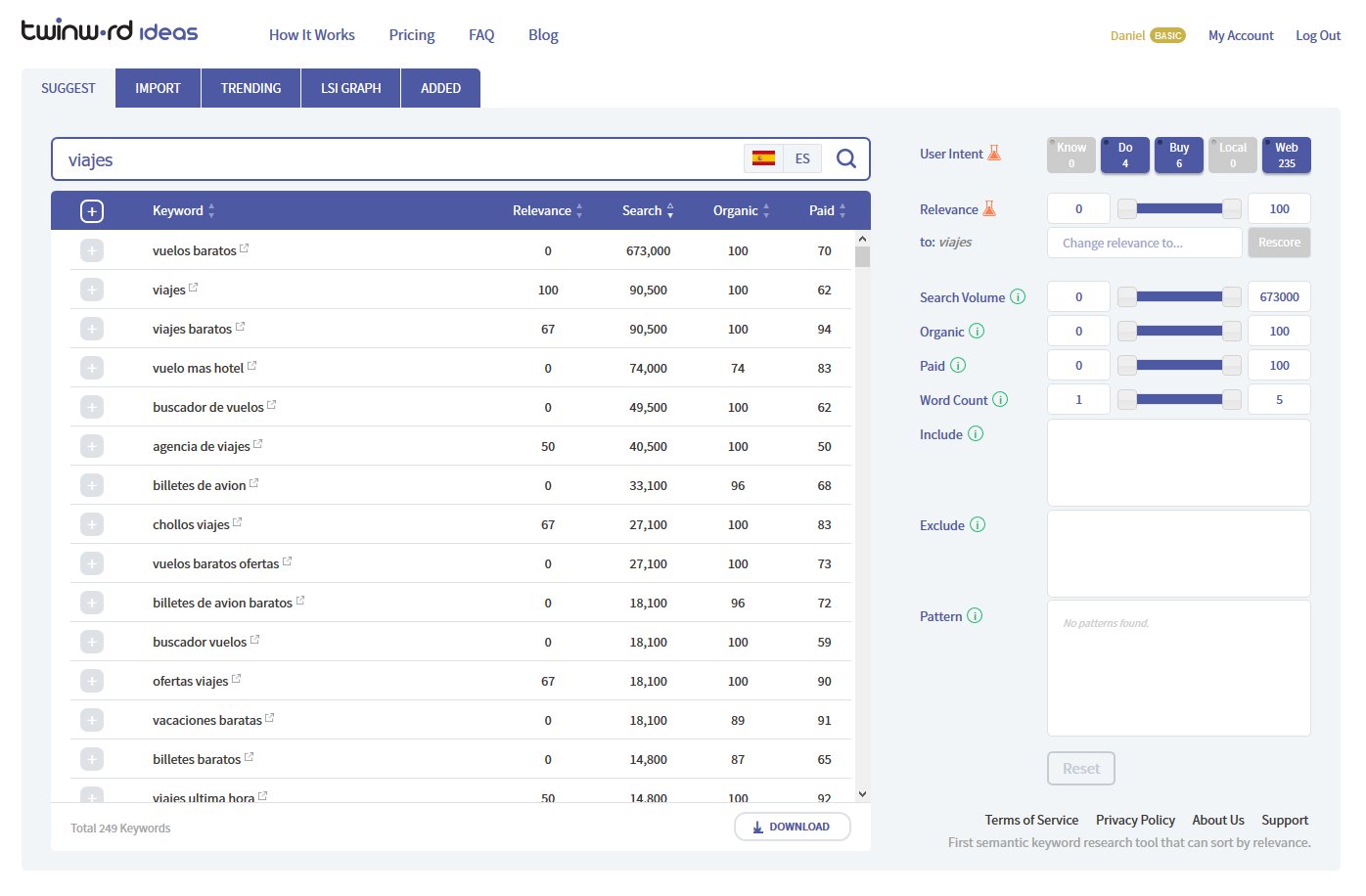Switch to the IMPORT tab
This screenshot has height=896, width=1366.
(x=158, y=88)
